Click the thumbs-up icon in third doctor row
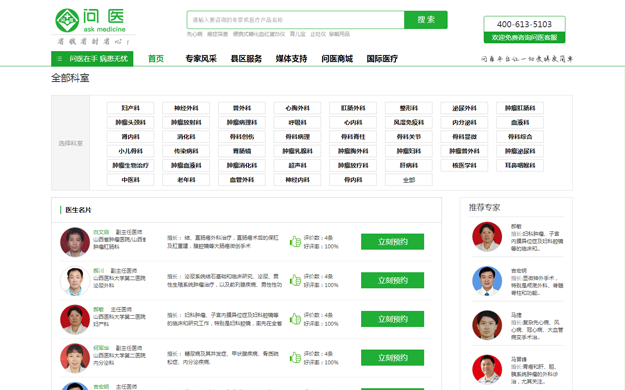Screen dimensions: 625x390 (x=295, y=319)
